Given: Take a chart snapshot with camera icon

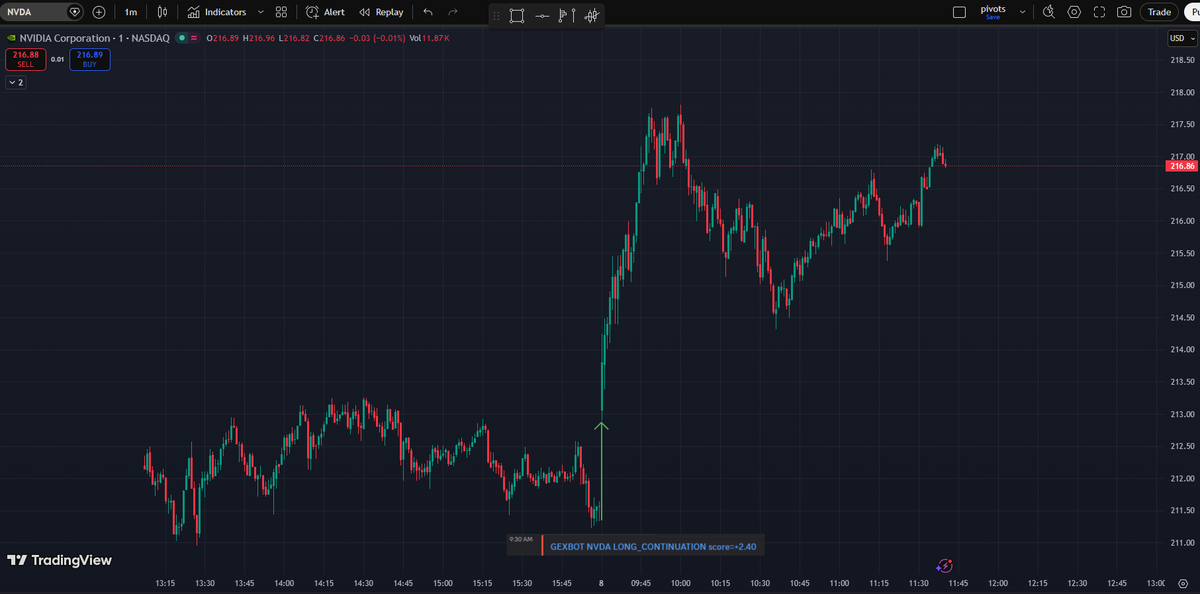Looking at the screenshot, I should (x=1124, y=12).
